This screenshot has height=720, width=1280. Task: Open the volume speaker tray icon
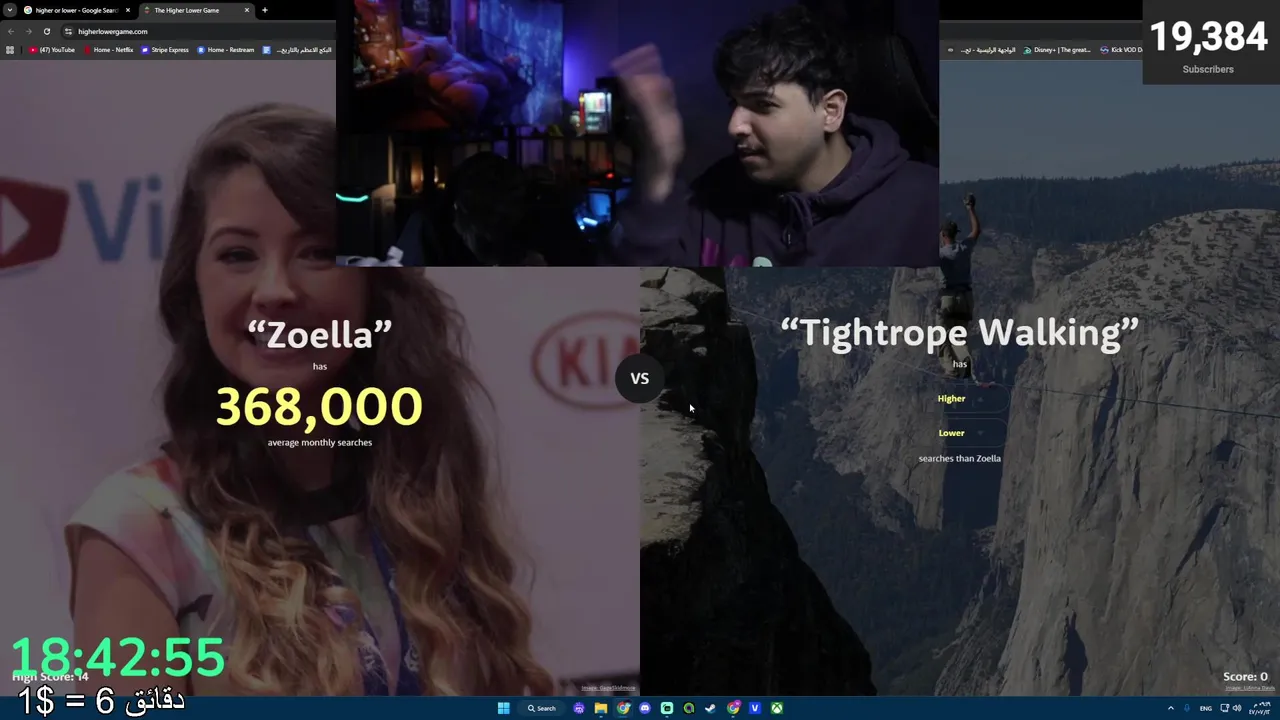pos(1237,708)
